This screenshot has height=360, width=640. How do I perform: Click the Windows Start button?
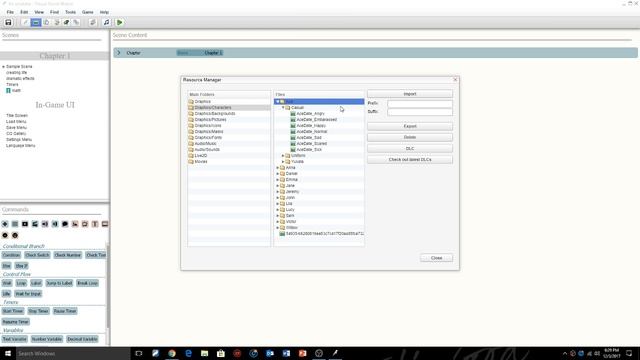click(8, 353)
